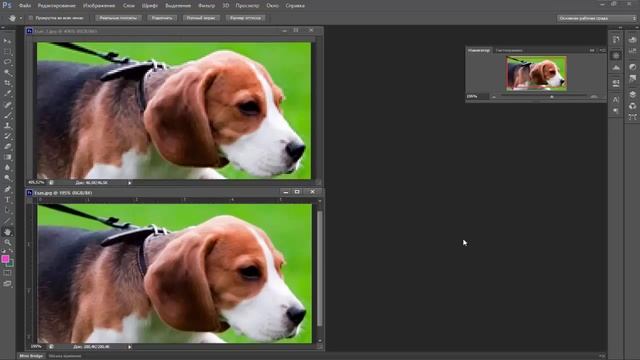Select the Pen tool
The height and width of the screenshot is (360, 640).
(7, 189)
